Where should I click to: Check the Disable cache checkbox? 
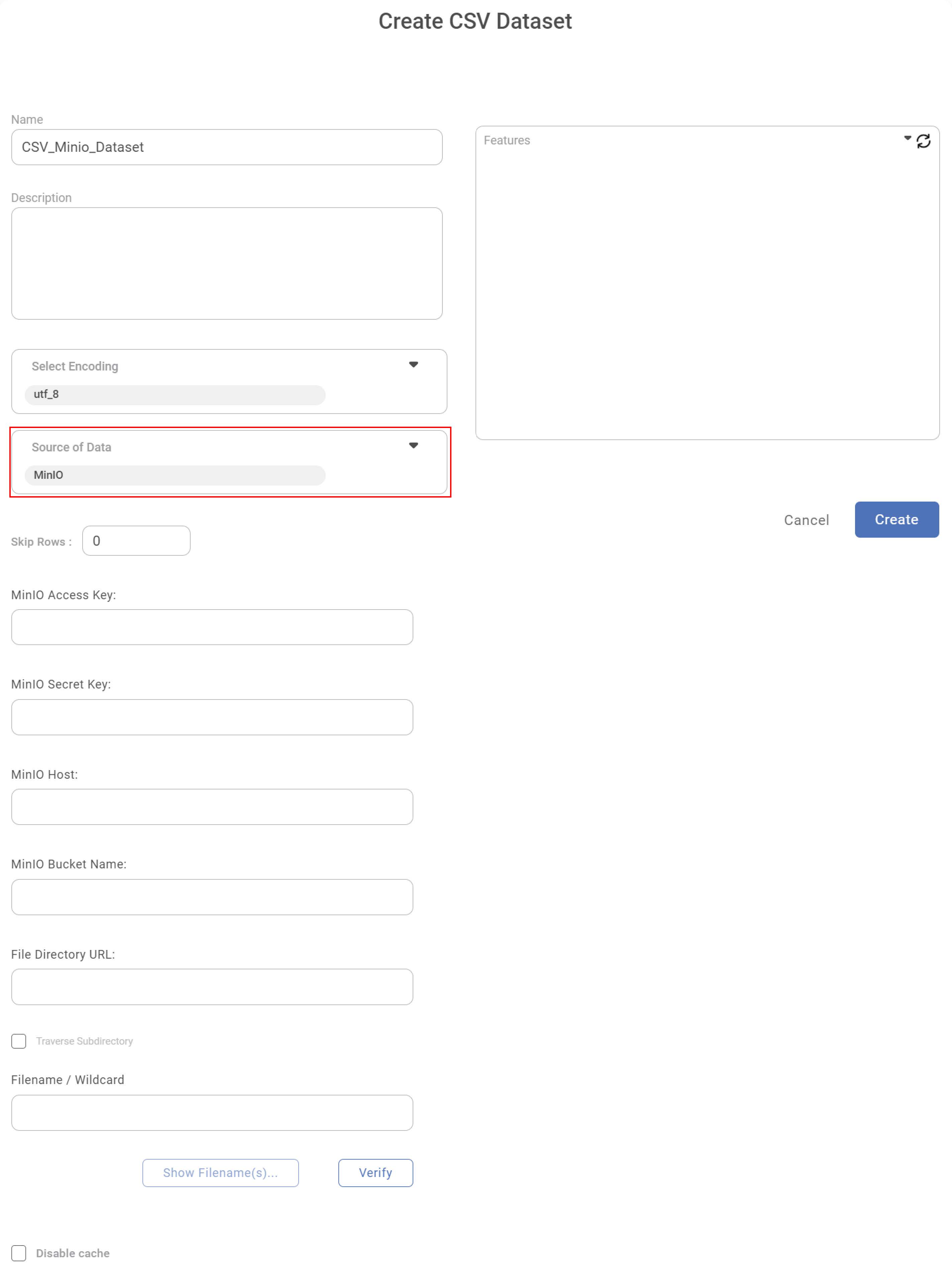click(19, 1253)
